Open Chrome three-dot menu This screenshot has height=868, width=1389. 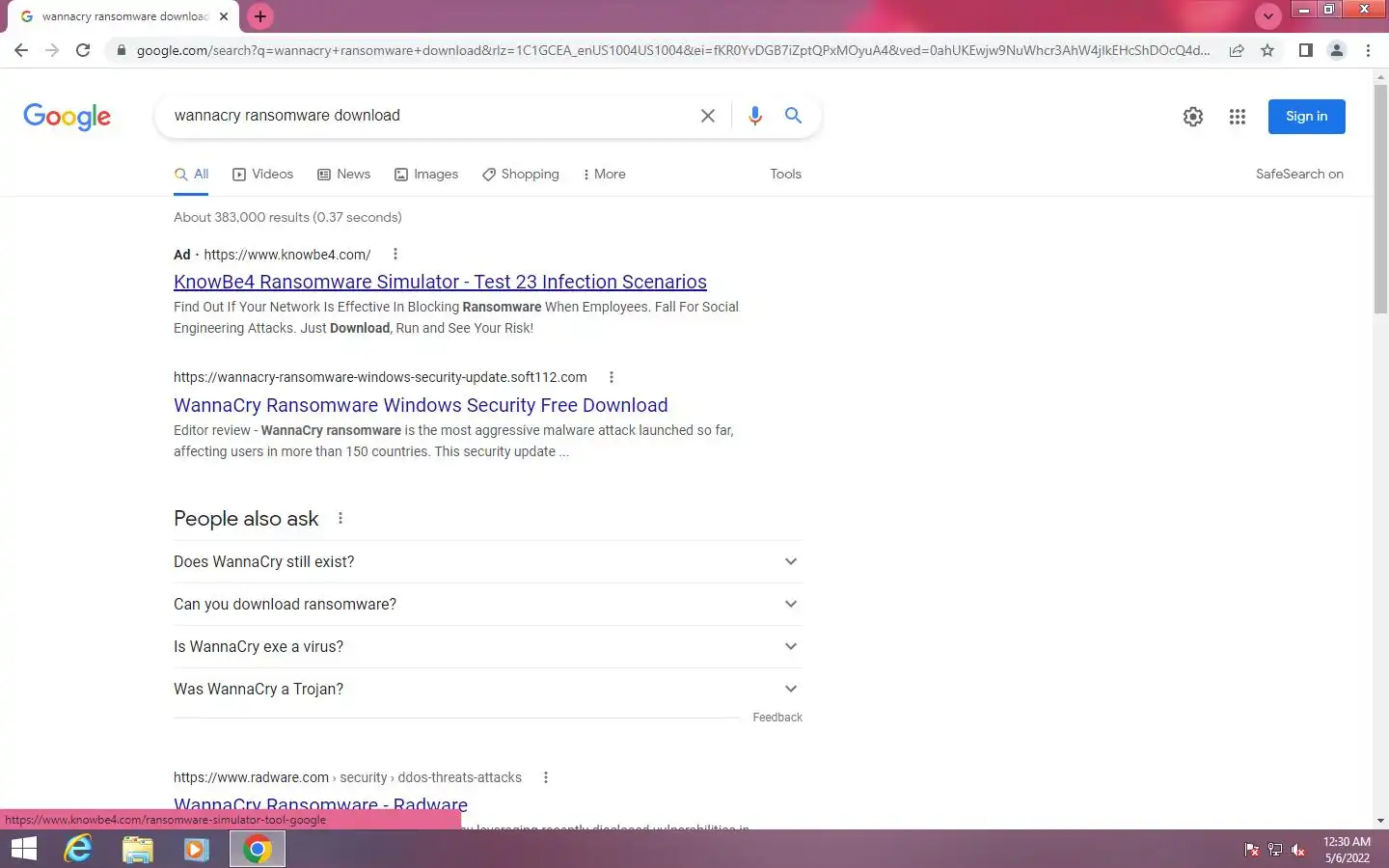1368,50
